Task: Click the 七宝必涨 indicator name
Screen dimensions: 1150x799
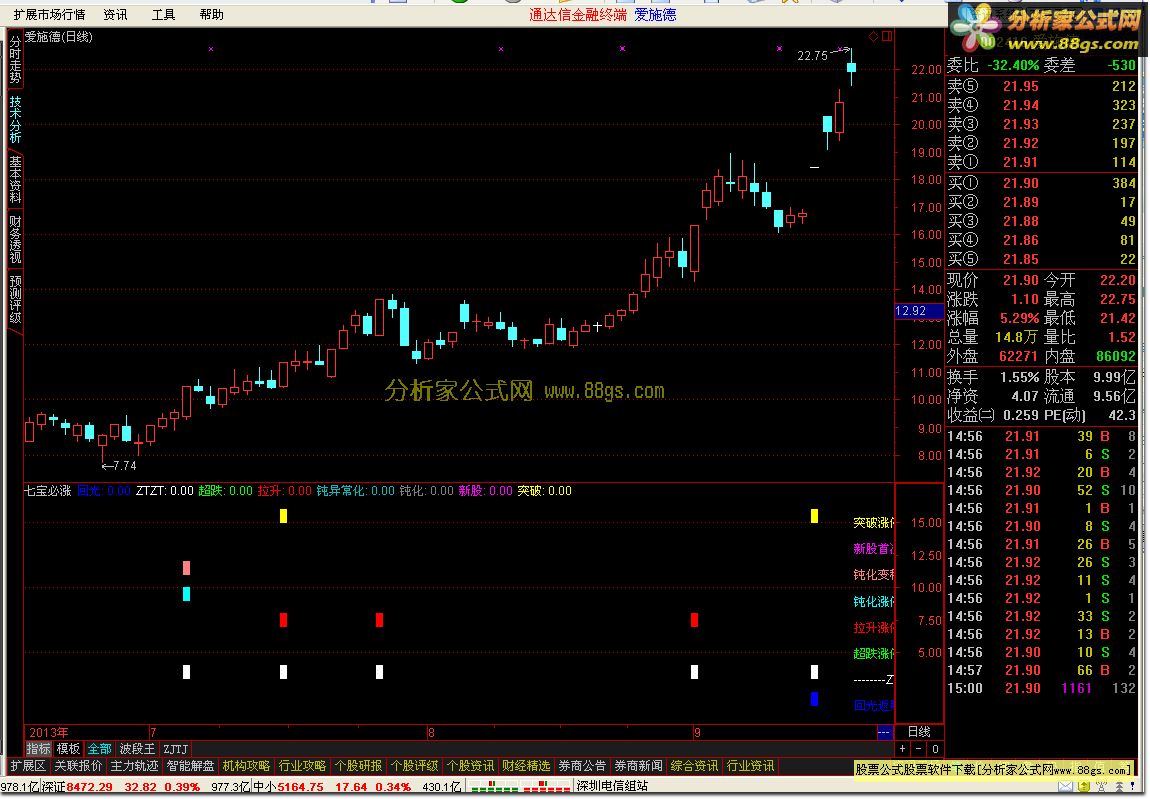Action: 48,491
